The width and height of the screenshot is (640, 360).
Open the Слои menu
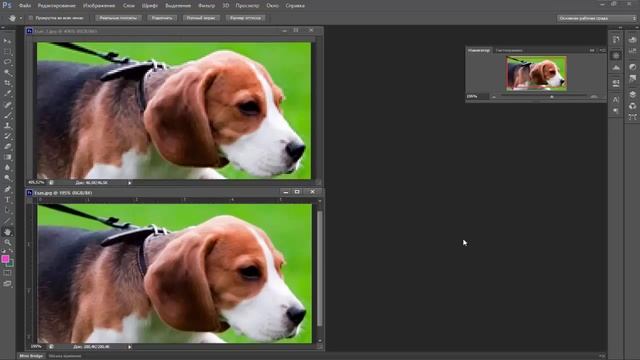tap(129, 6)
